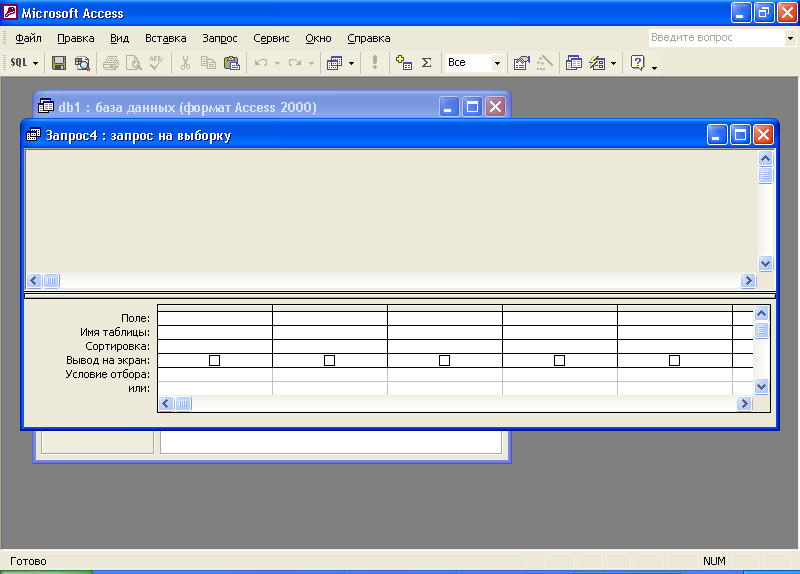
Task: Click the Запрос4 query window icon
Action: pos(34,135)
